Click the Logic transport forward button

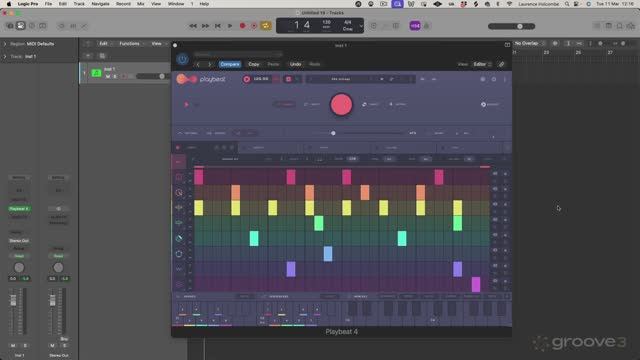(x=205, y=26)
